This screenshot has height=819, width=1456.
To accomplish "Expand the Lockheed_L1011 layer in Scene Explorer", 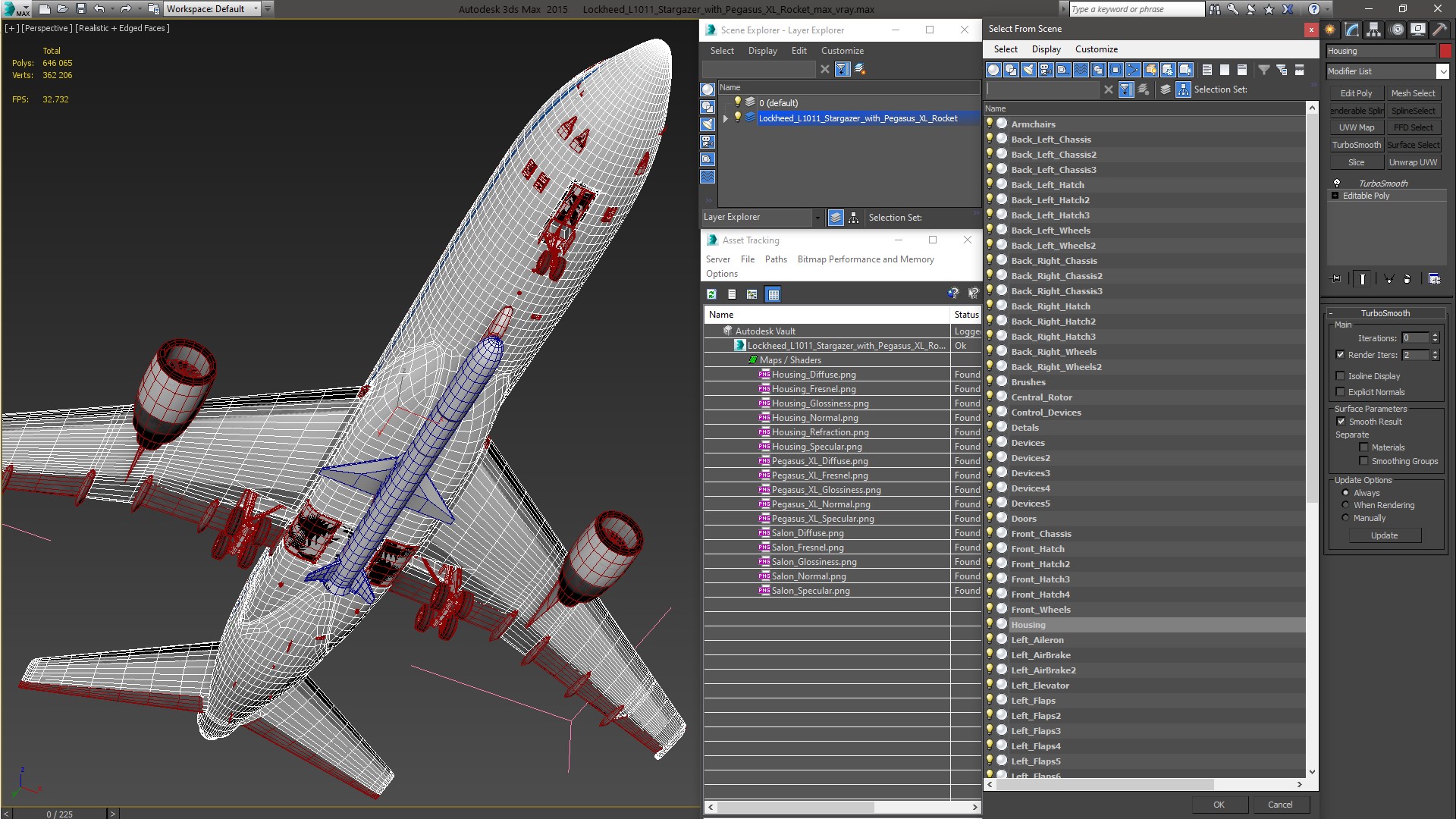I will 725,118.
